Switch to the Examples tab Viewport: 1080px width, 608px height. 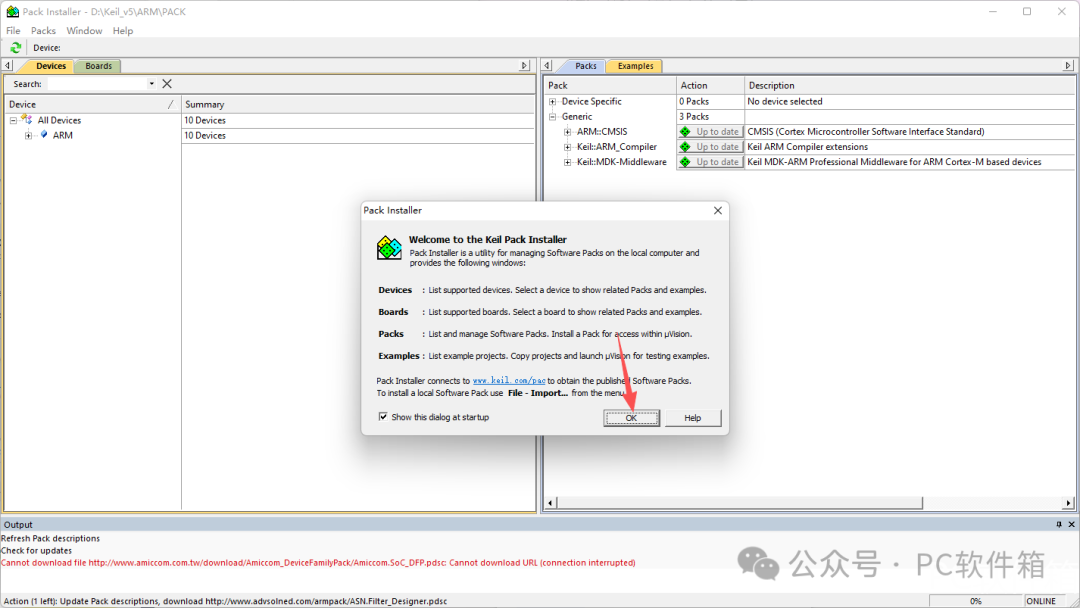coord(635,66)
